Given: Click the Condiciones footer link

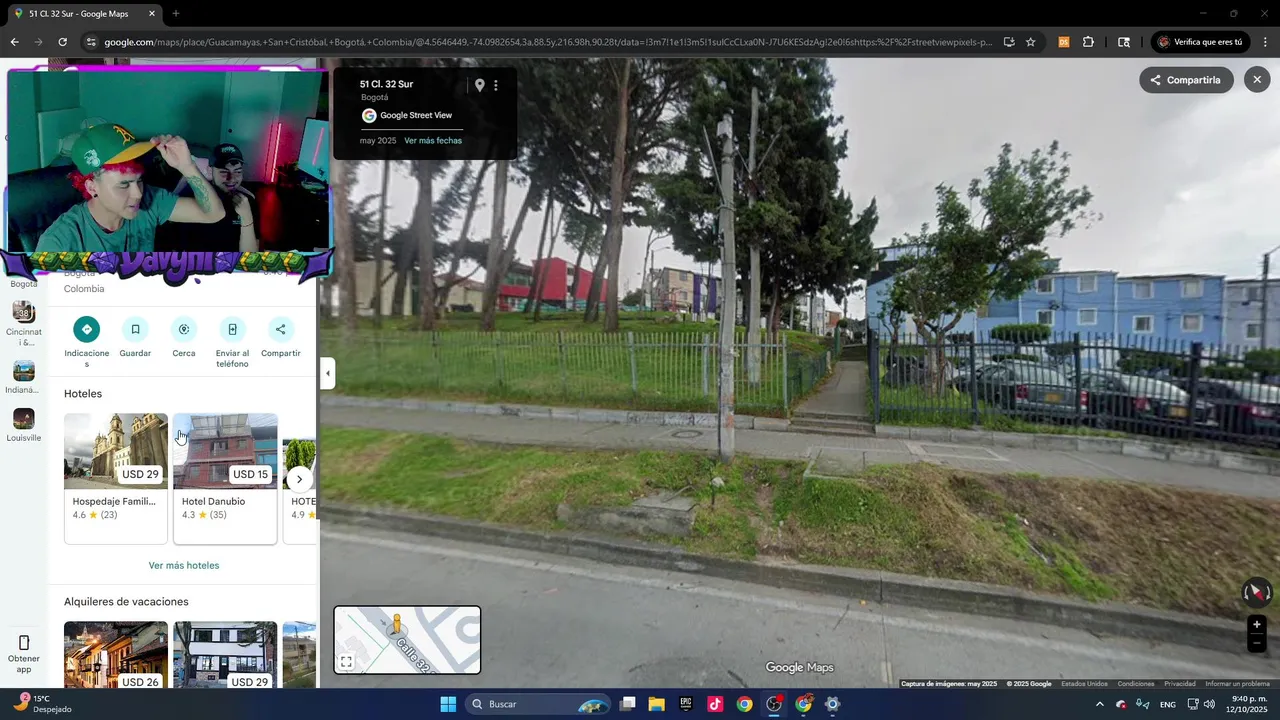Looking at the screenshot, I should 1136,684.
